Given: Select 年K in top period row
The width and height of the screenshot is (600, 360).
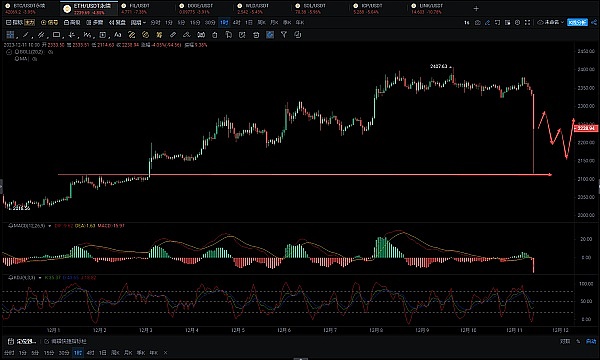Looking at the screenshot, I should (x=300, y=23).
